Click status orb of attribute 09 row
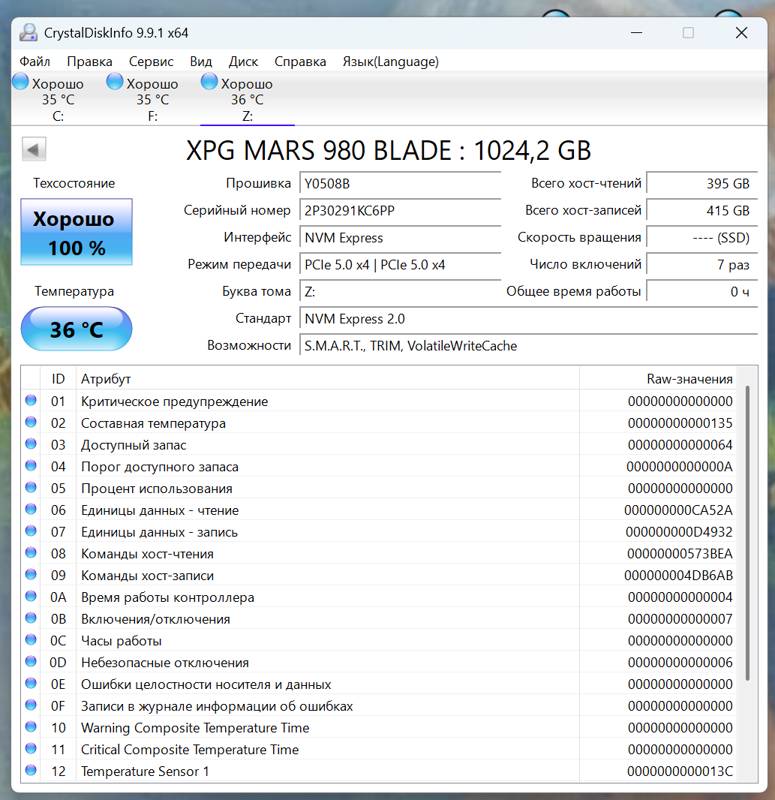 coord(31,574)
